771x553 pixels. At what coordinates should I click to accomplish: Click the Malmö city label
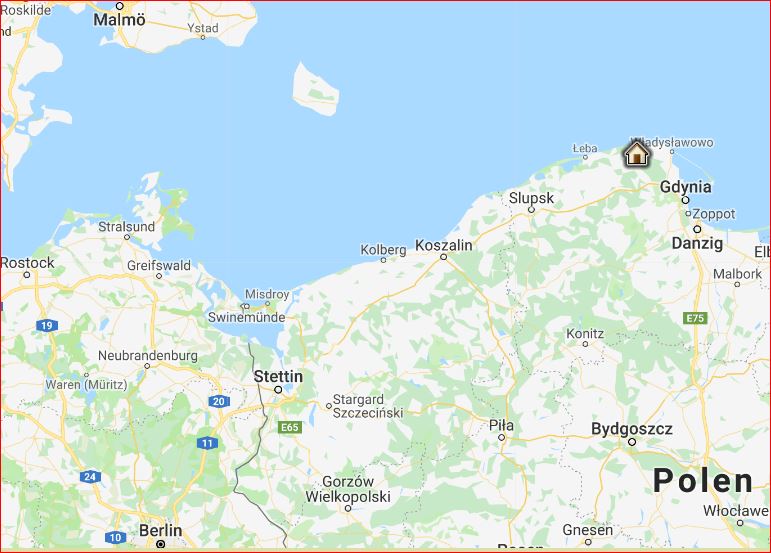click(x=119, y=20)
